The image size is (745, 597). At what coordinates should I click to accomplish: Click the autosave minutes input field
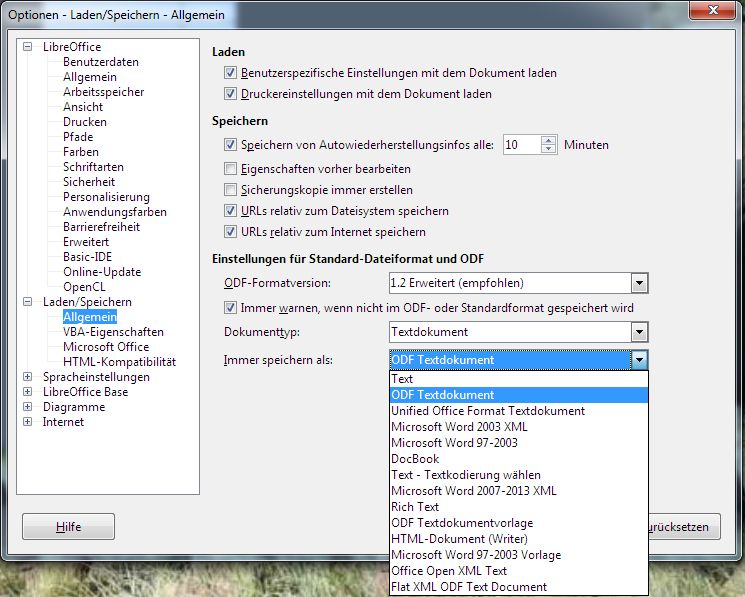[x=520, y=145]
